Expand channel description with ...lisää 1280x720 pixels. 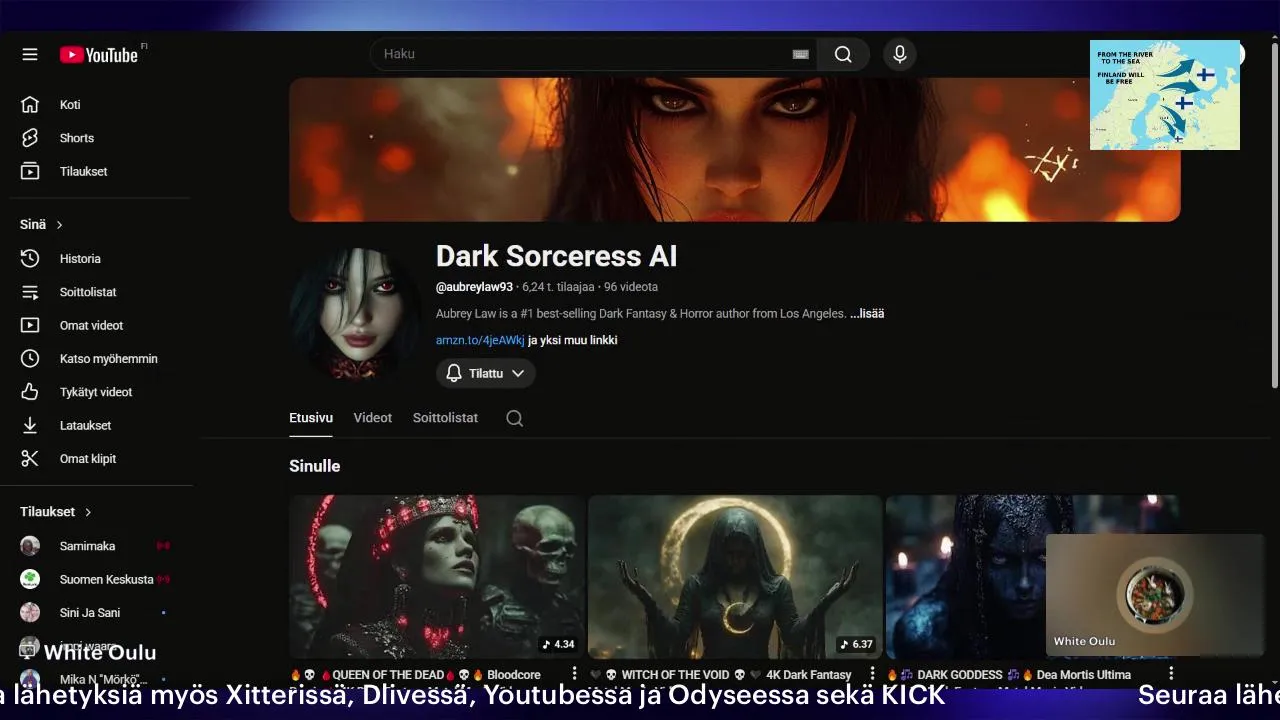[x=867, y=313]
